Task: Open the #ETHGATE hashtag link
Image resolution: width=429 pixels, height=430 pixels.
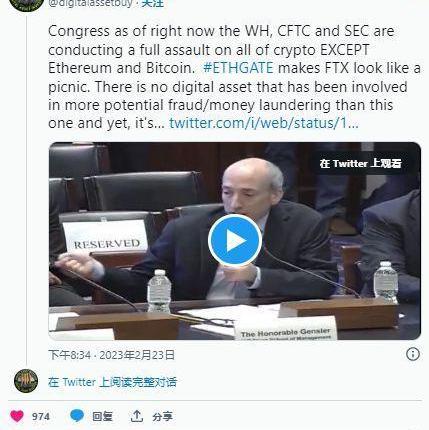Action: pyautogui.click(x=238, y=68)
